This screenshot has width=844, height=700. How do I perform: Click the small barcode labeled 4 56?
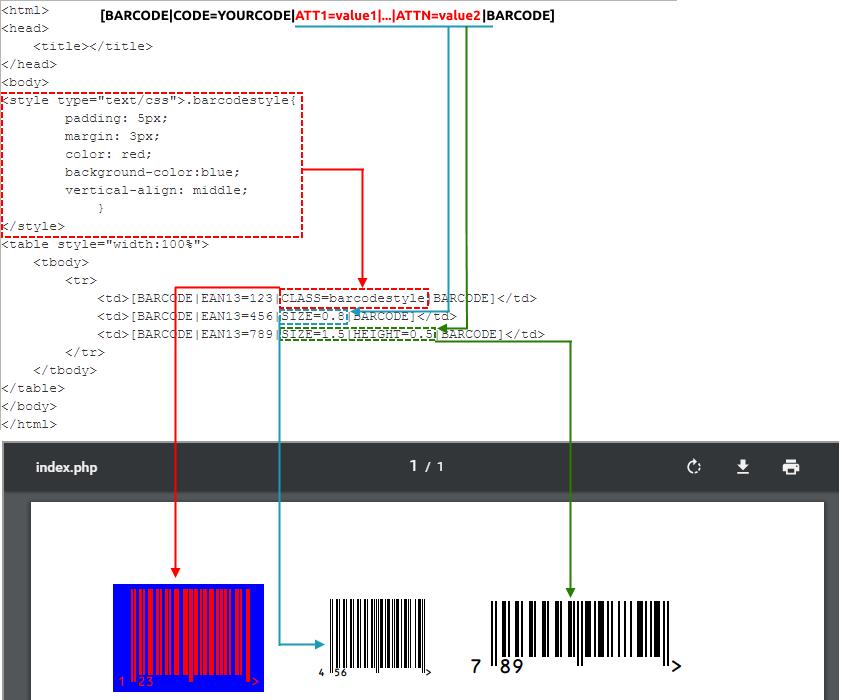tap(378, 637)
